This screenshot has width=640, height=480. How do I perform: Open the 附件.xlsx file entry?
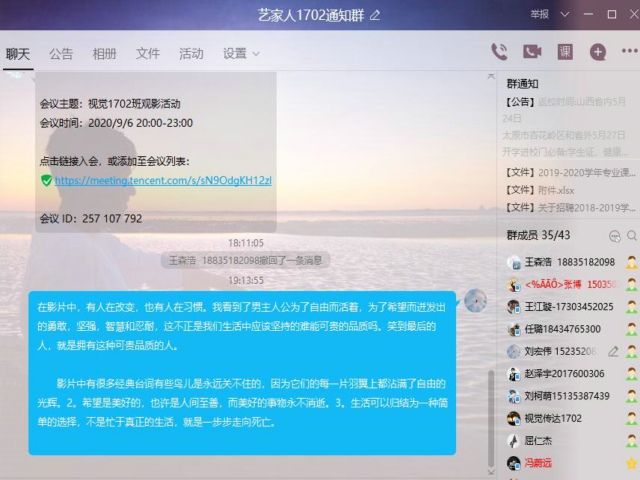pyautogui.click(x=540, y=190)
